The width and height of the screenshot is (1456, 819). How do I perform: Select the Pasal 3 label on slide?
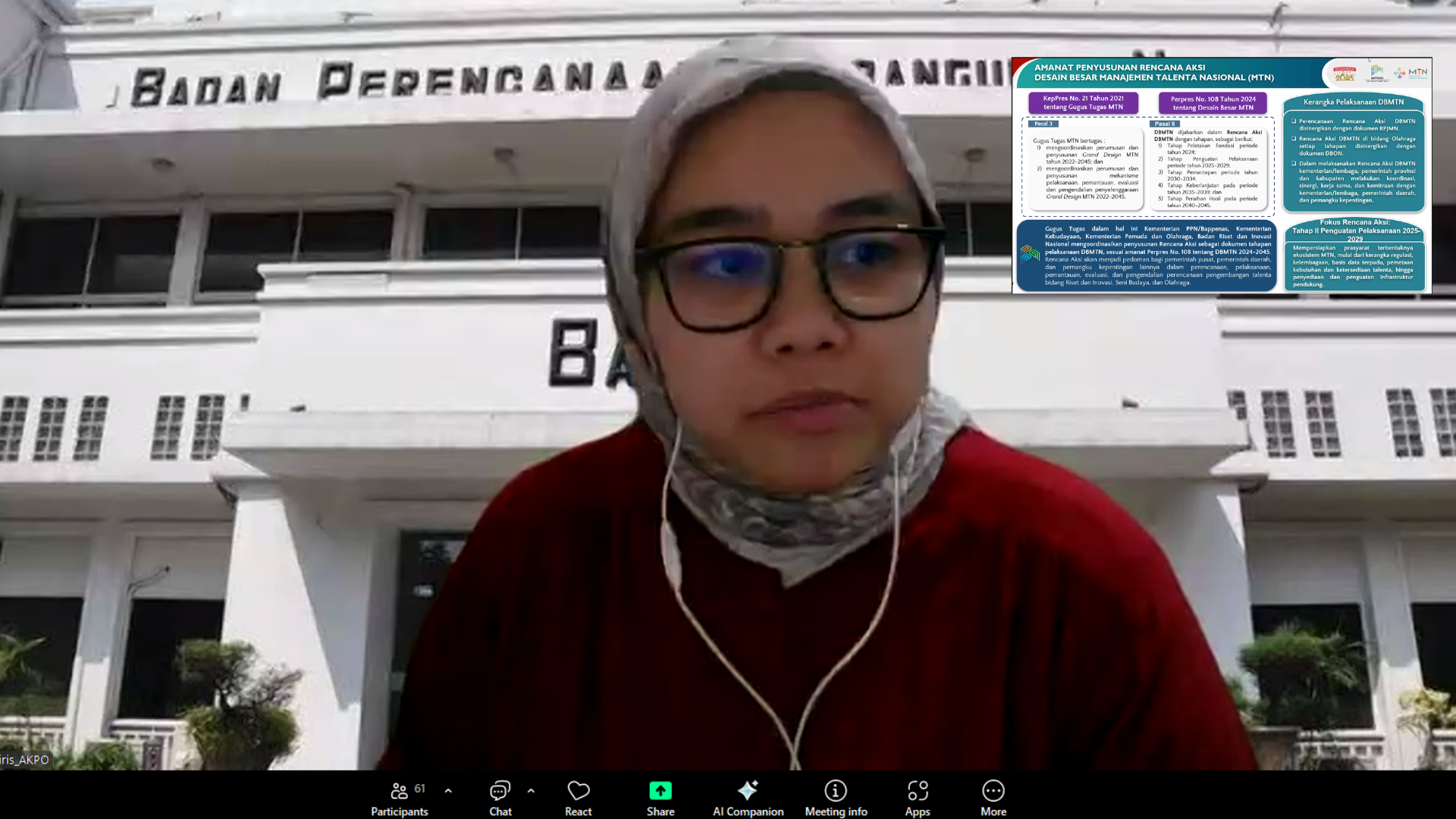click(1043, 124)
